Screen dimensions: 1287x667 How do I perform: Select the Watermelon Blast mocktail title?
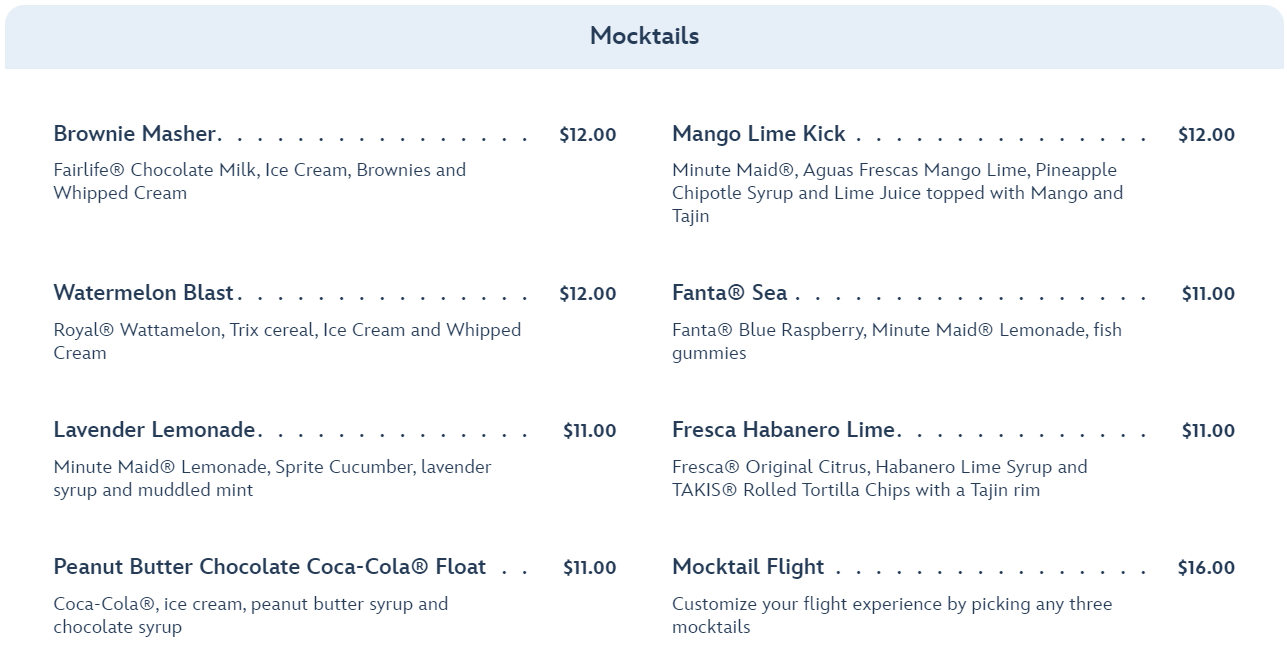143,293
